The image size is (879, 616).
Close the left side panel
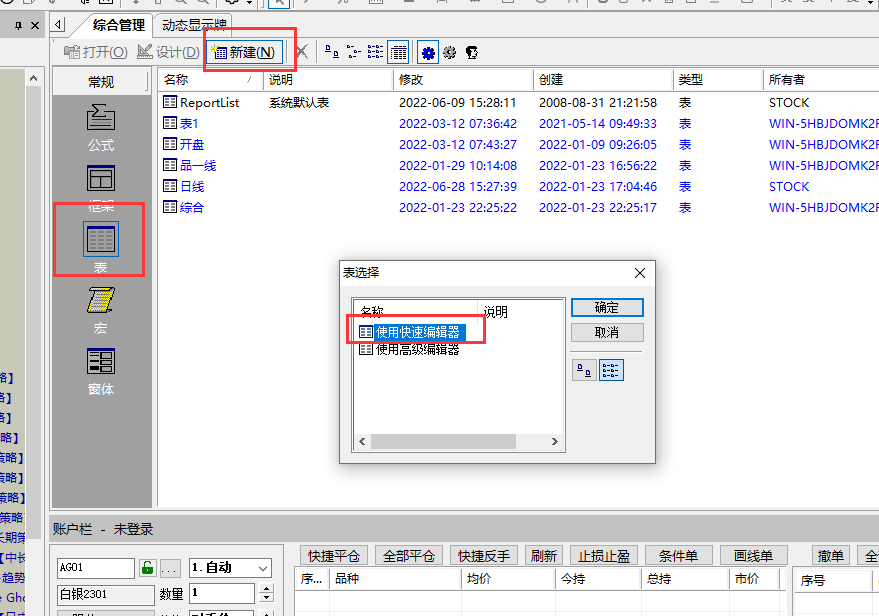coord(35,25)
